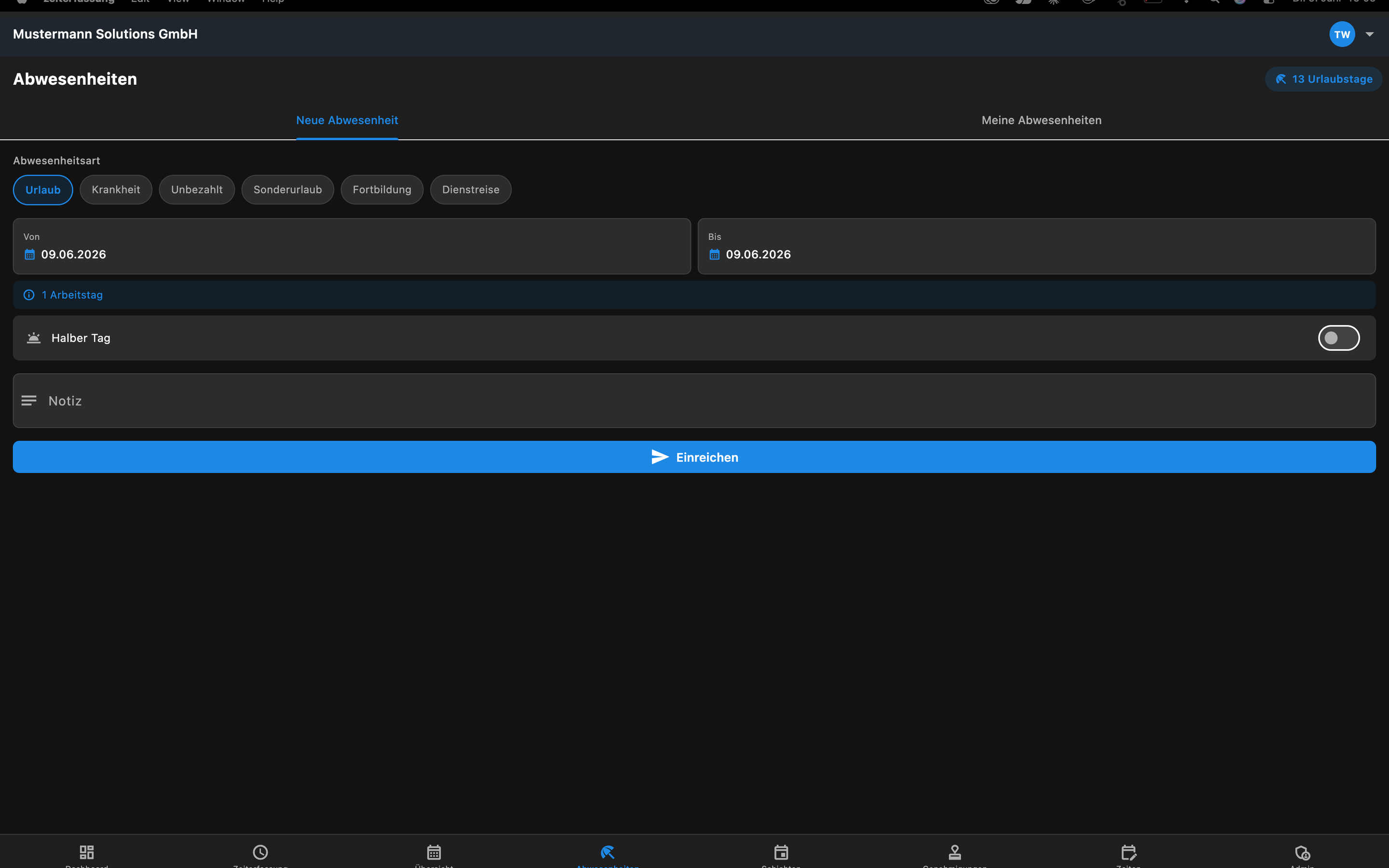The height and width of the screenshot is (868, 1389).
Task: Open the Von date field
Action: pos(352,246)
